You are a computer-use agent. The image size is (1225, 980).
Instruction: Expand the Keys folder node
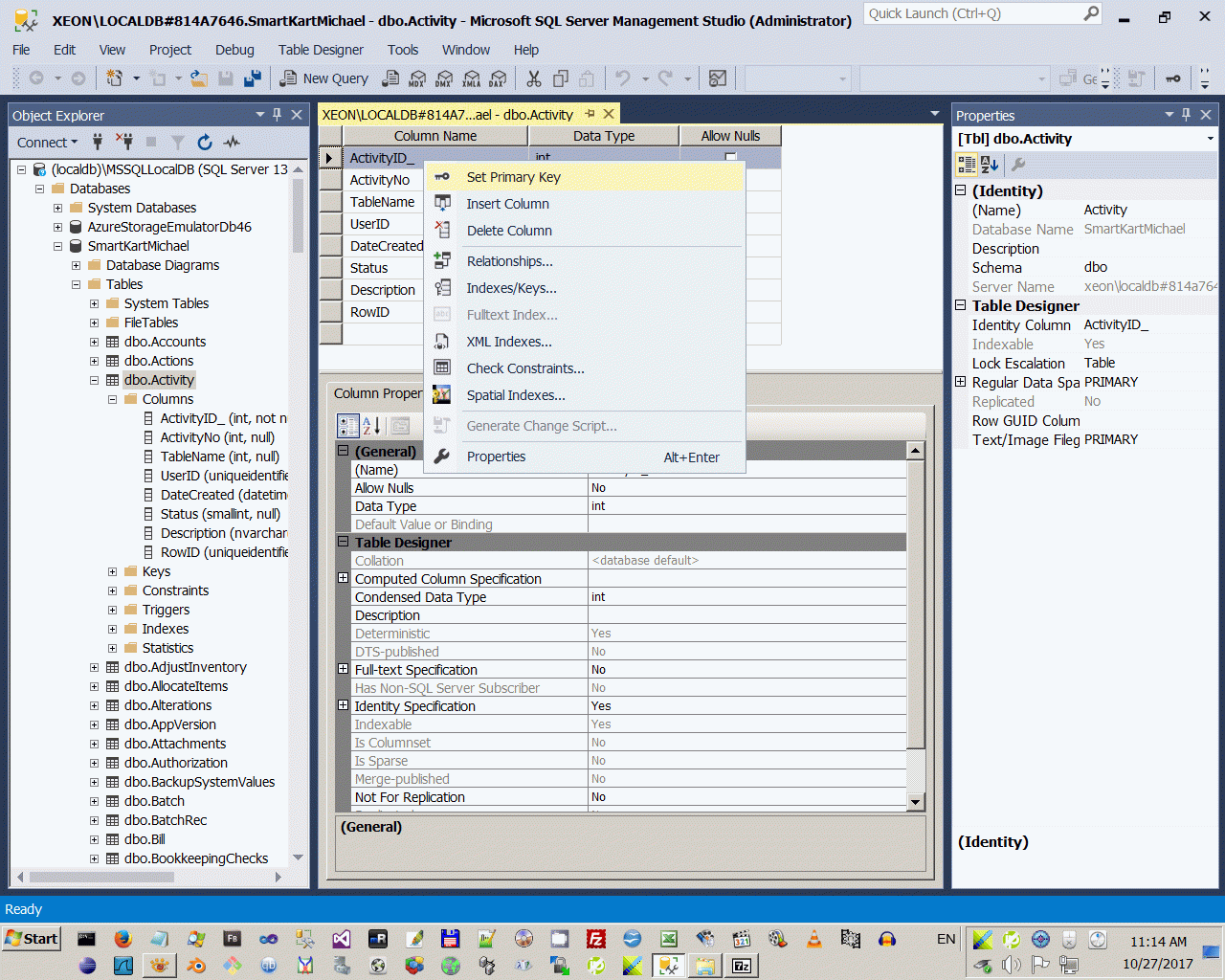tap(112, 571)
